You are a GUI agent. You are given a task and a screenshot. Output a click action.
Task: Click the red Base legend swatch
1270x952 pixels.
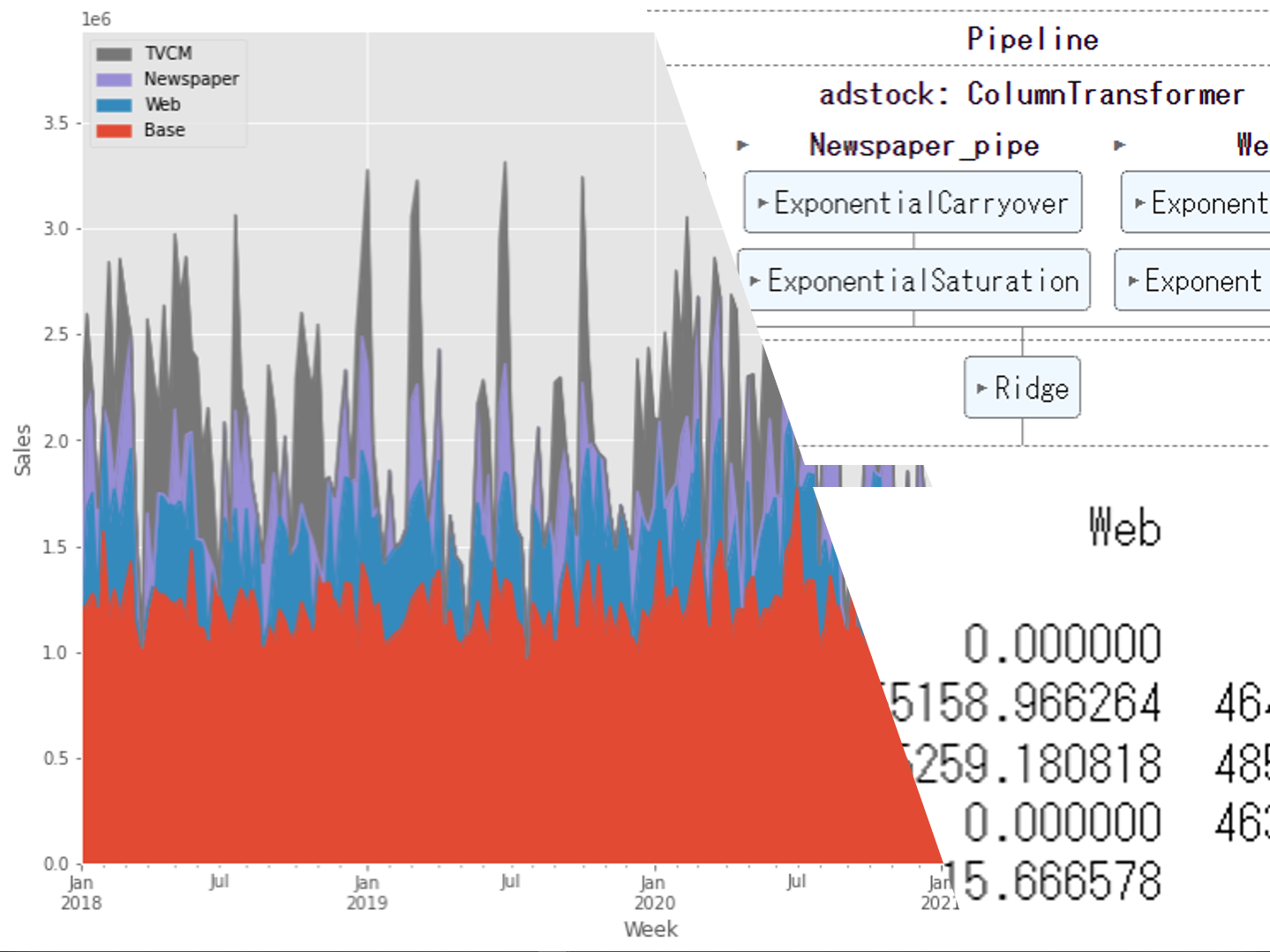click(x=114, y=131)
